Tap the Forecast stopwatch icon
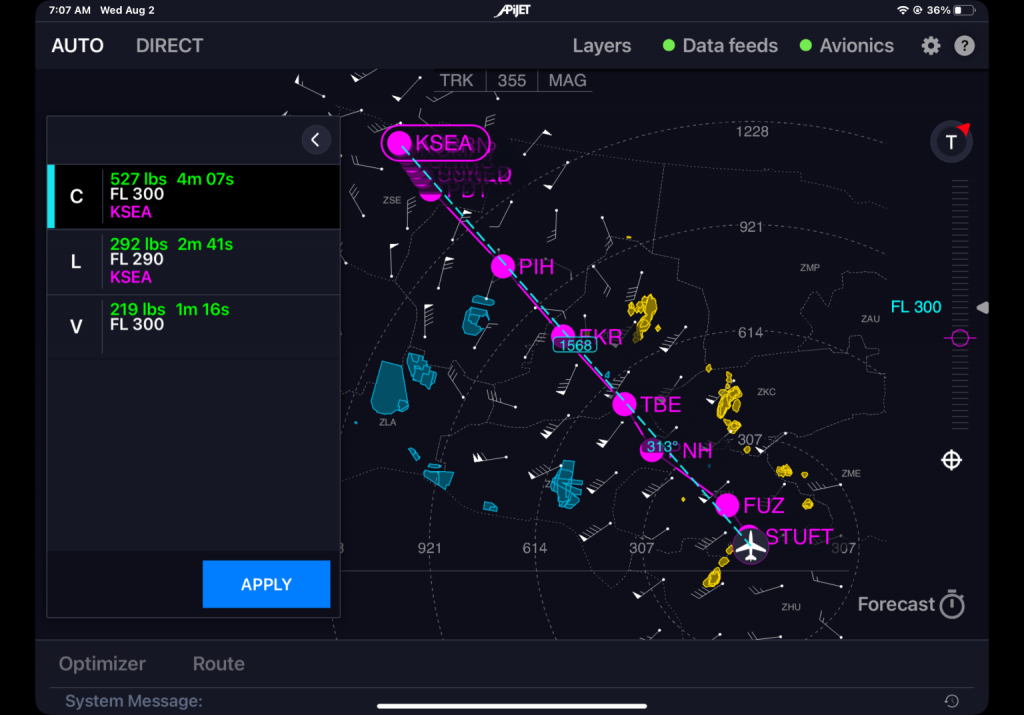Screen dimensions: 1024x715 point(952,604)
